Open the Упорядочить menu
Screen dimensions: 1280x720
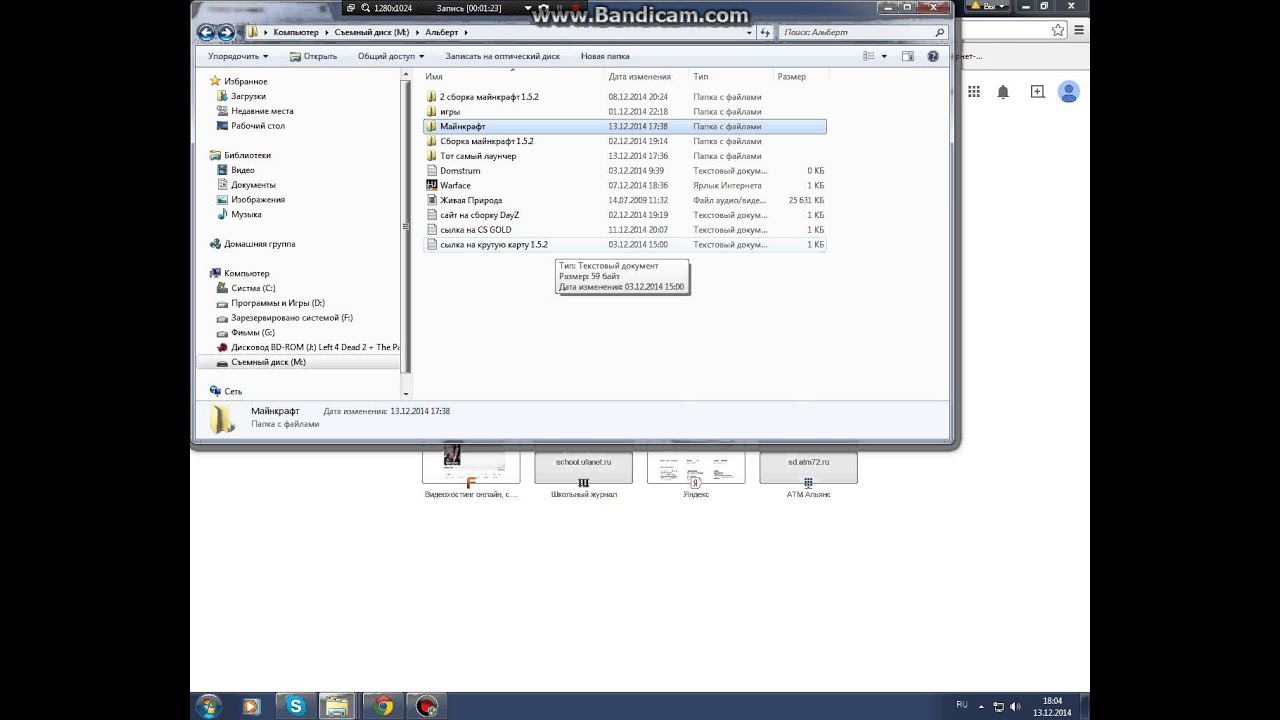point(238,56)
